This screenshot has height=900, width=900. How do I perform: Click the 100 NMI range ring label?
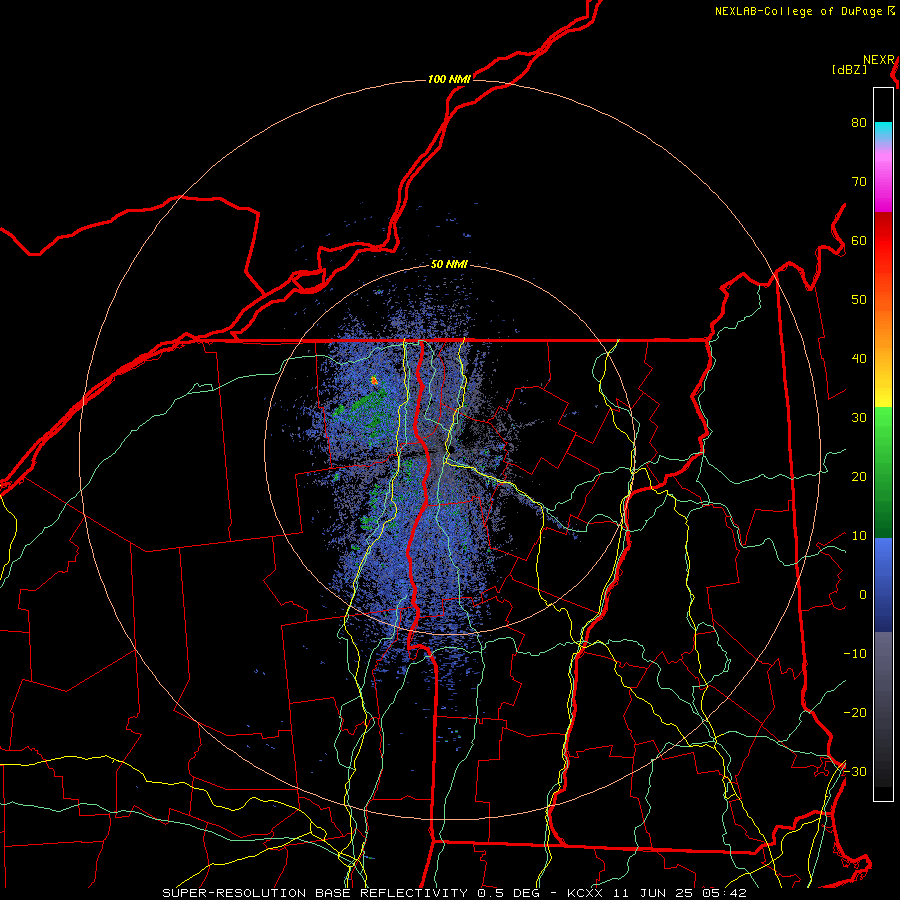[x=449, y=79]
